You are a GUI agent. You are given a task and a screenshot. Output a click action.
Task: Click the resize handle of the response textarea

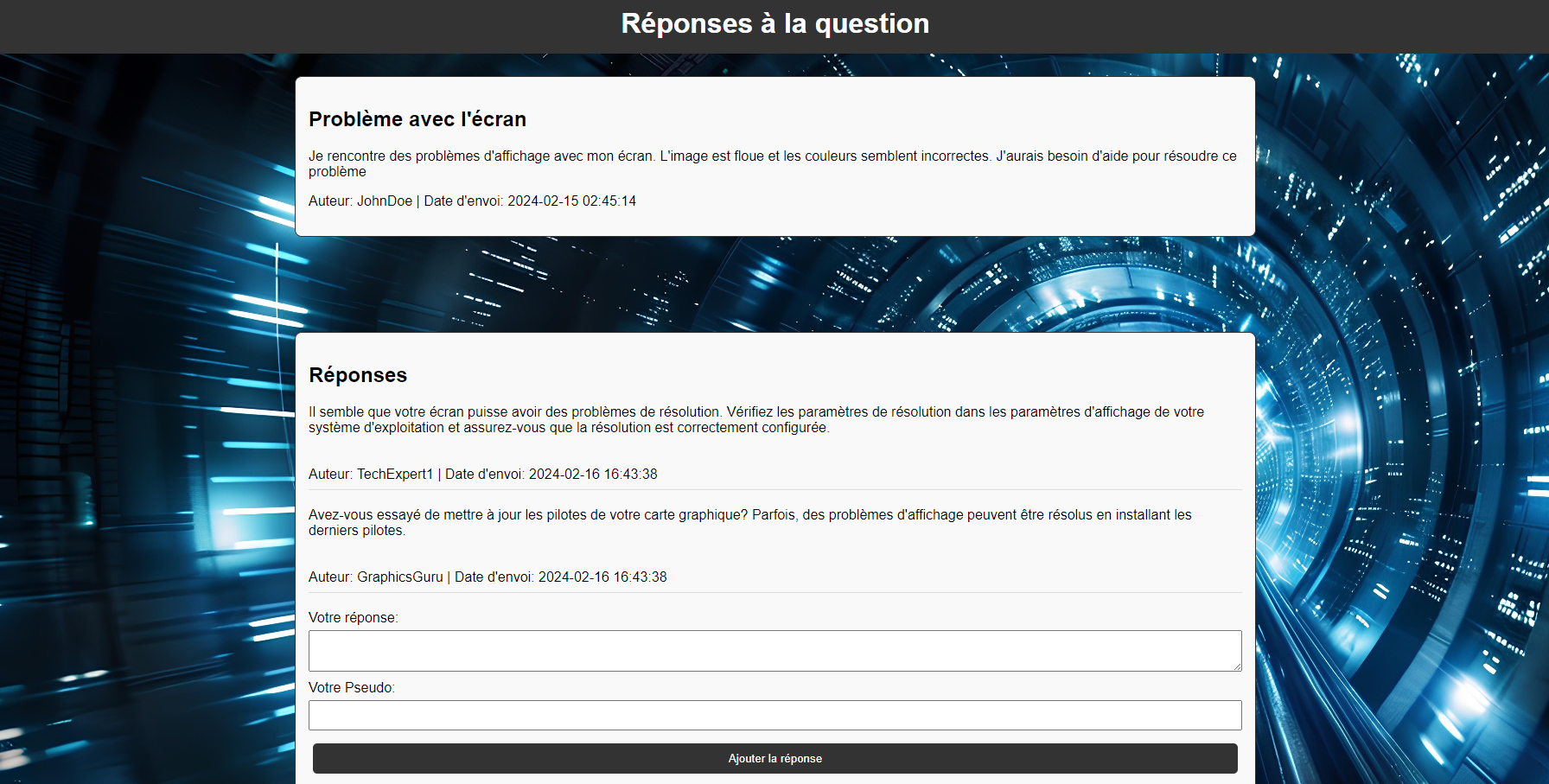[x=1237, y=666]
